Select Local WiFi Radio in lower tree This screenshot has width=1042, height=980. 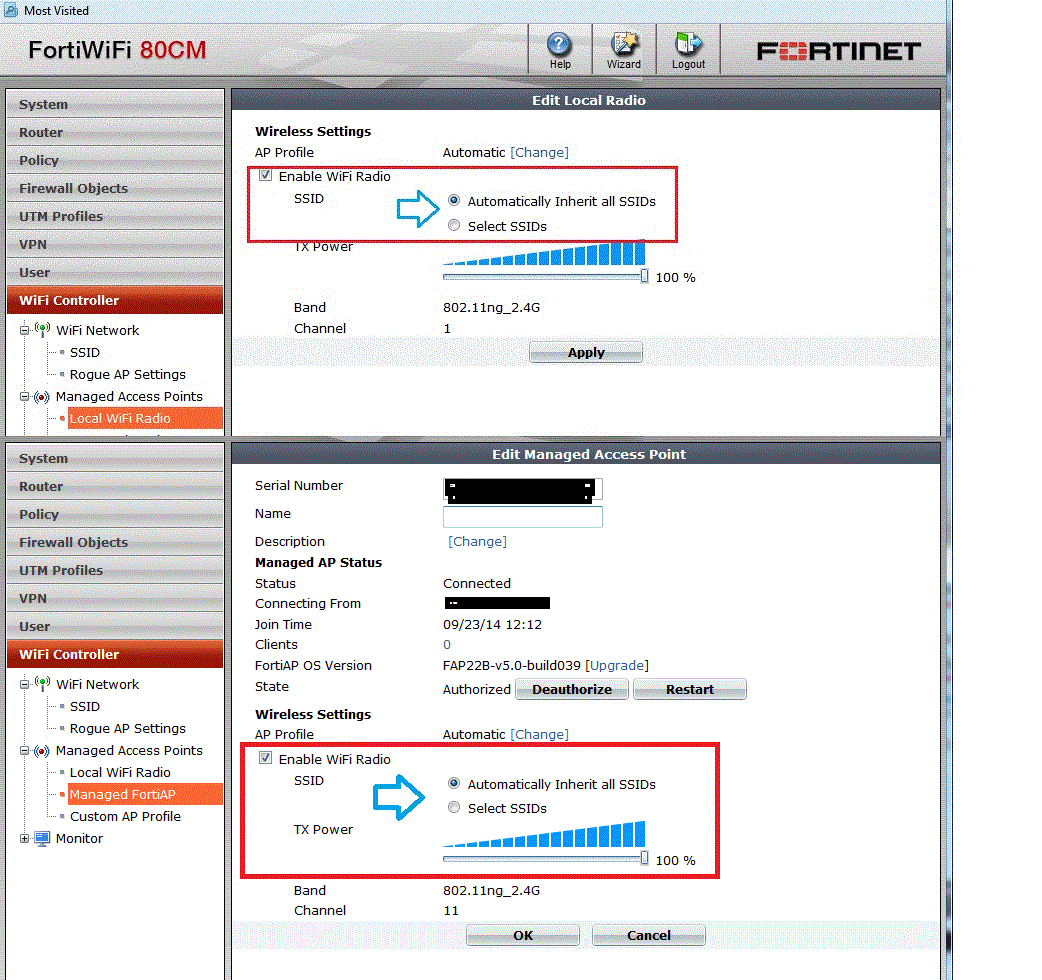[120, 772]
